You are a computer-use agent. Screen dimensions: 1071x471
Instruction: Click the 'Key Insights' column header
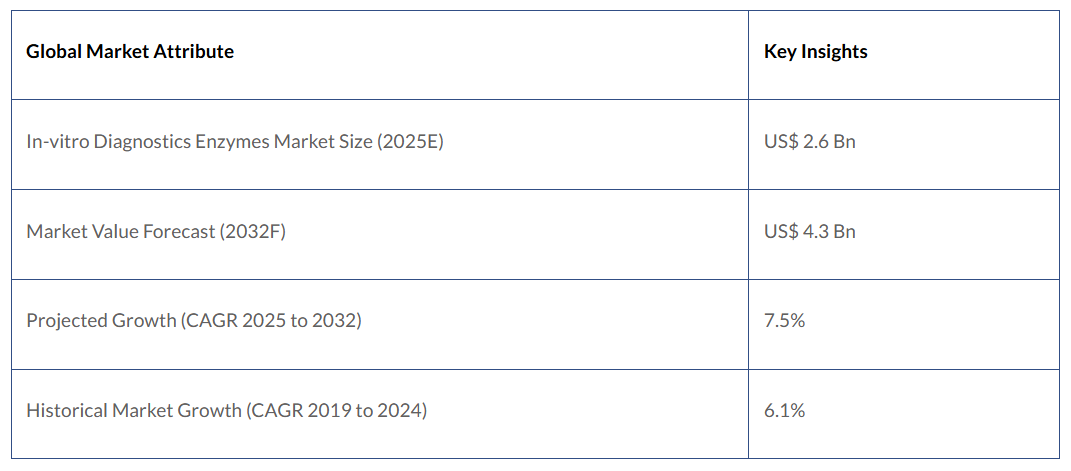point(815,52)
